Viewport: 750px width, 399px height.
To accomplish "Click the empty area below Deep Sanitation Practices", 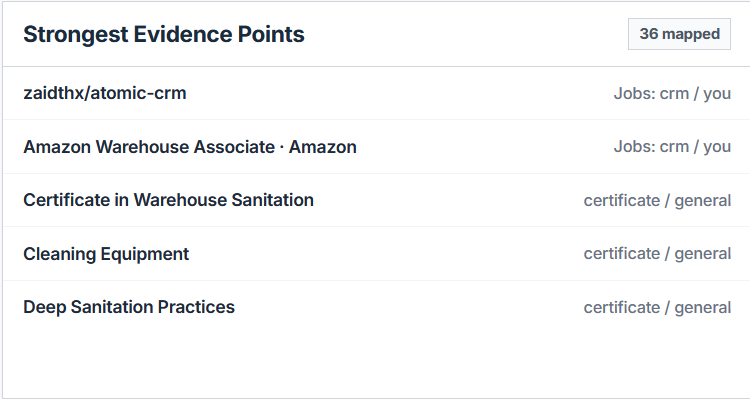I will [376, 364].
